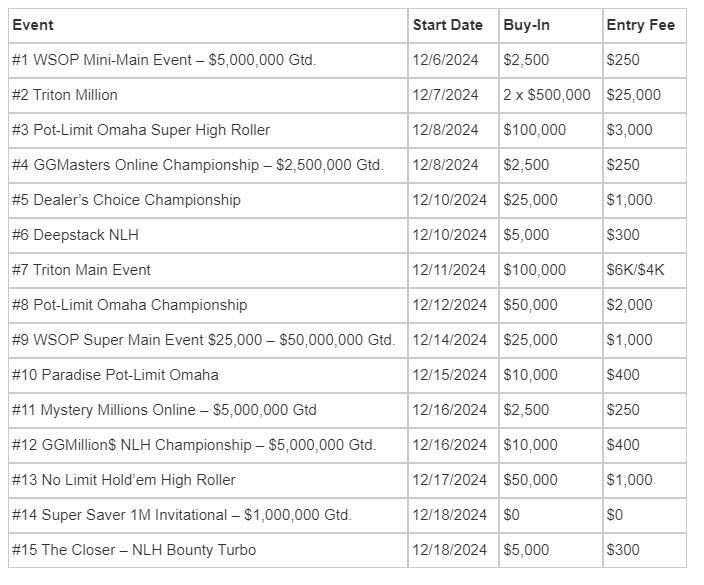Select the #5 Dealer's Choice Championship cell
The width and height of the screenshot is (704, 585).
tap(126, 200)
